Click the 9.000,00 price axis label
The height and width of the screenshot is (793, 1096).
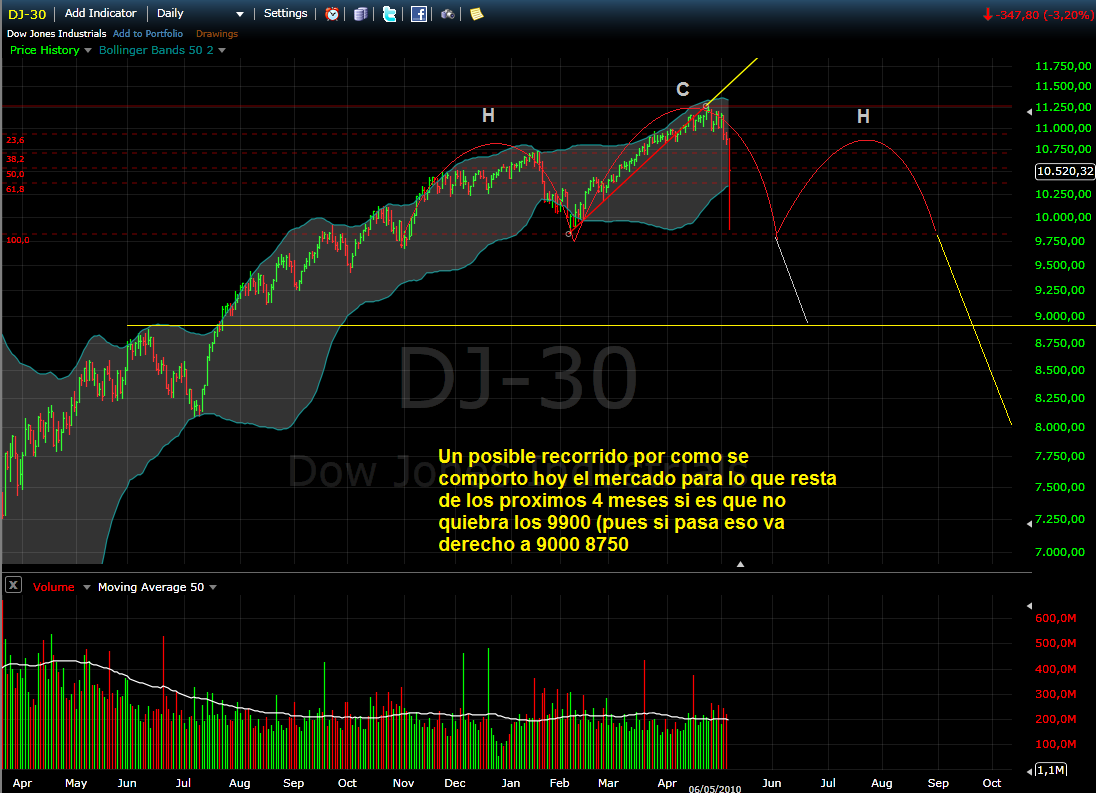(x=1060, y=316)
